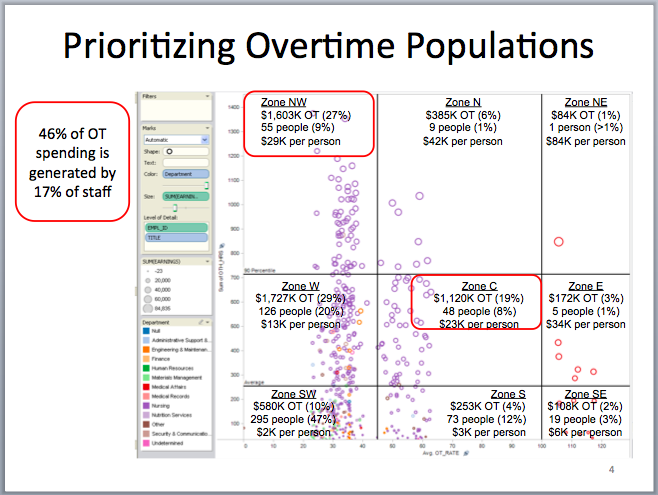Open the Department legend dropdown arrow
The width and height of the screenshot is (658, 495).
coord(207,322)
